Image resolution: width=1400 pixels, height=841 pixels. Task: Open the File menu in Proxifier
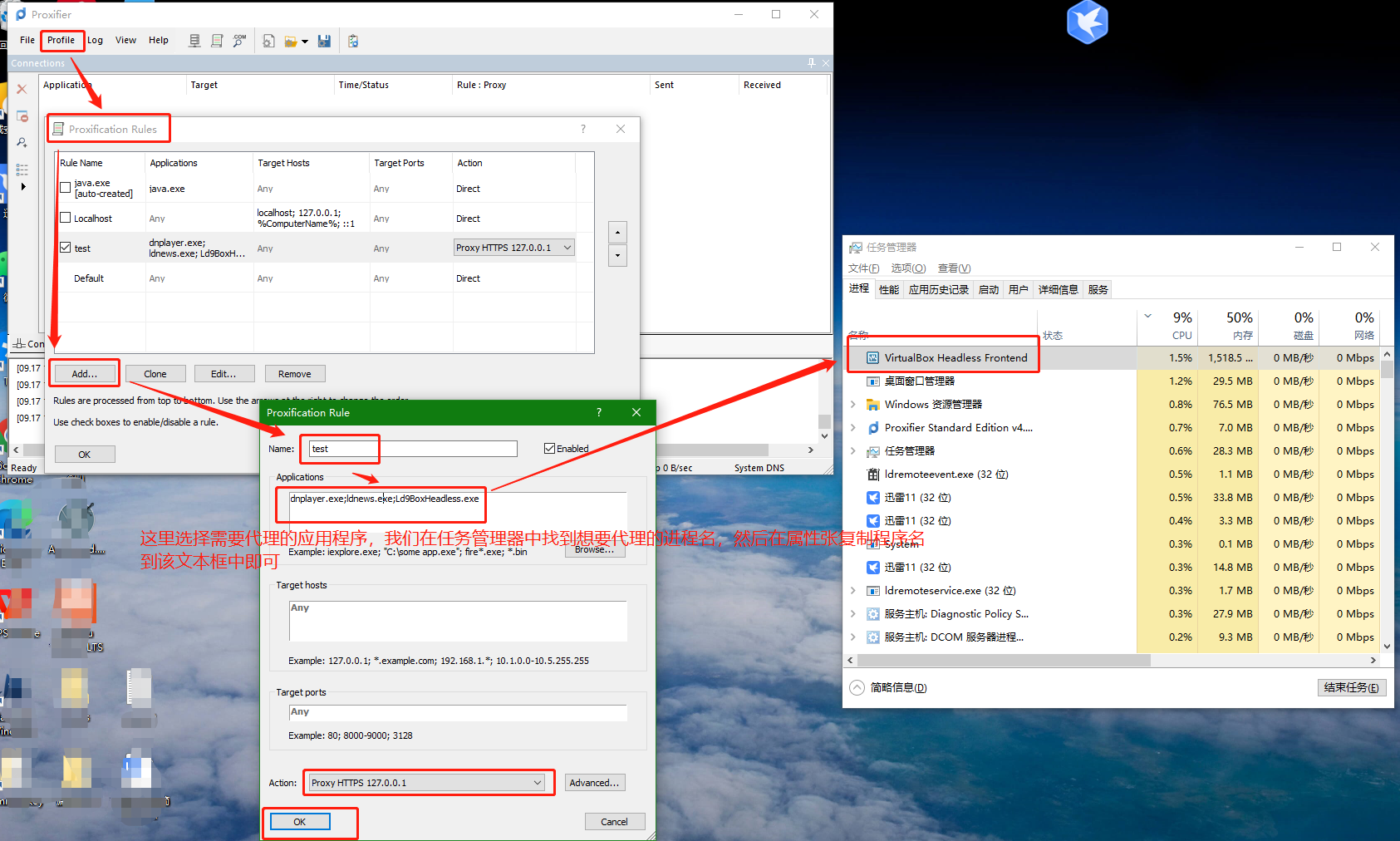[27, 40]
